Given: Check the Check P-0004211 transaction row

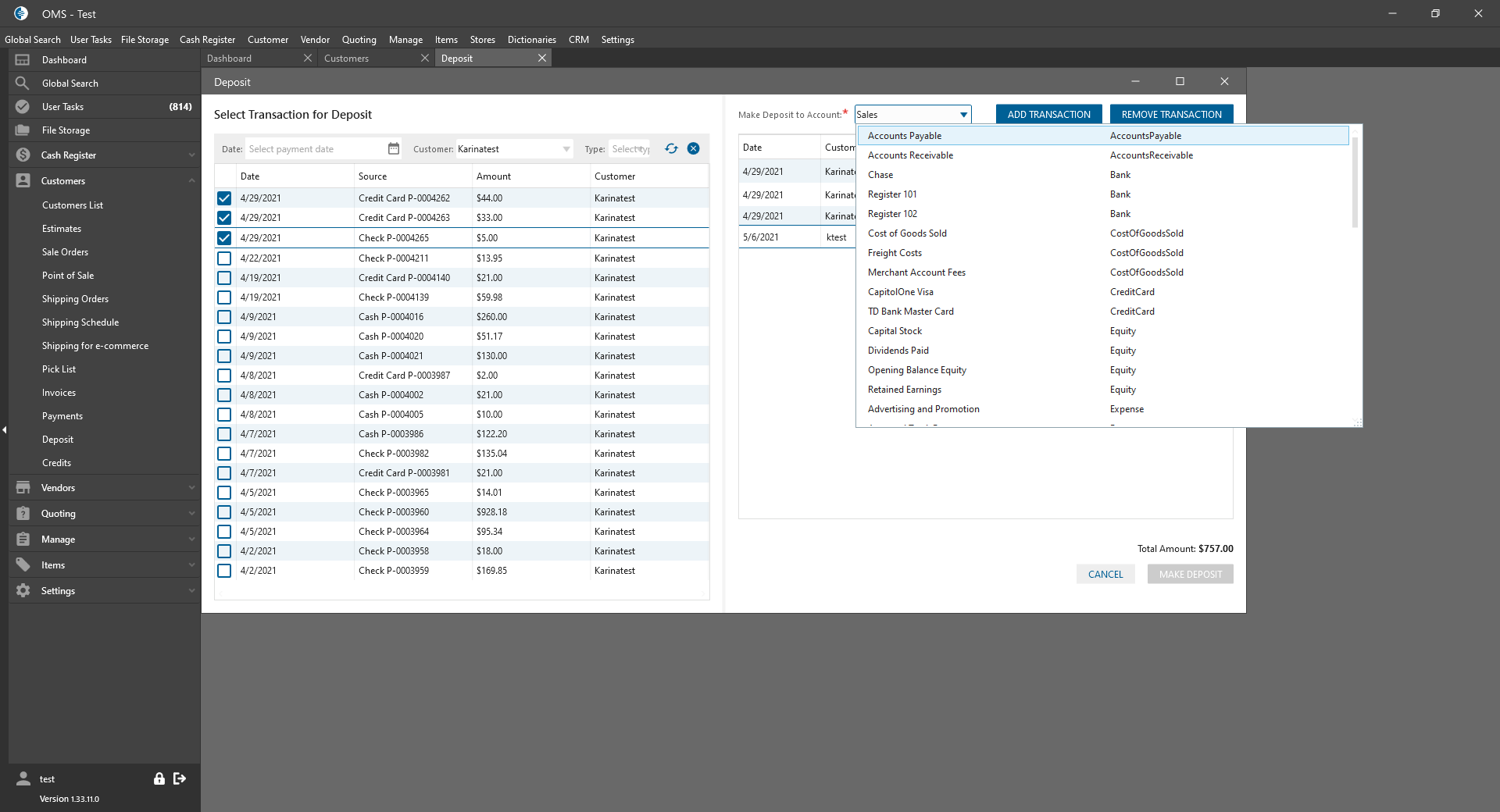Looking at the screenshot, I should pyautogui.click(x=224, y=258).
